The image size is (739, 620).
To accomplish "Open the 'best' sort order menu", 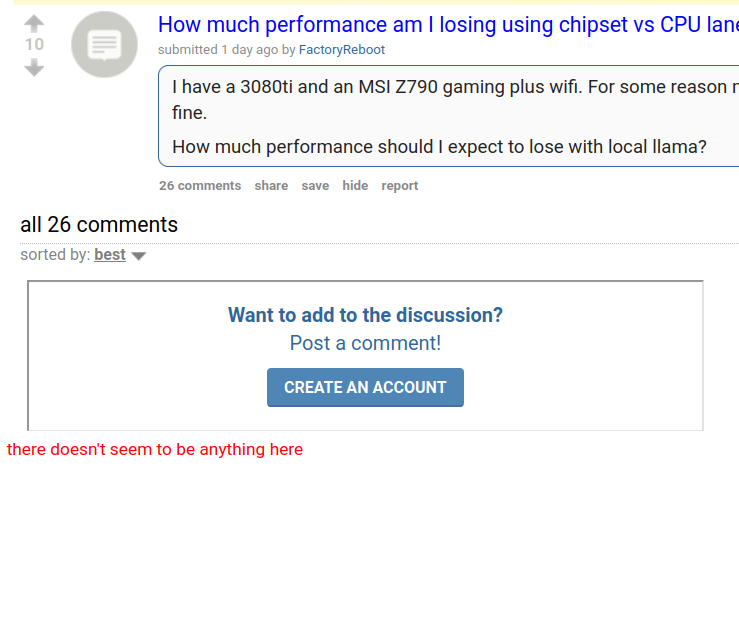I will (110, 255).
